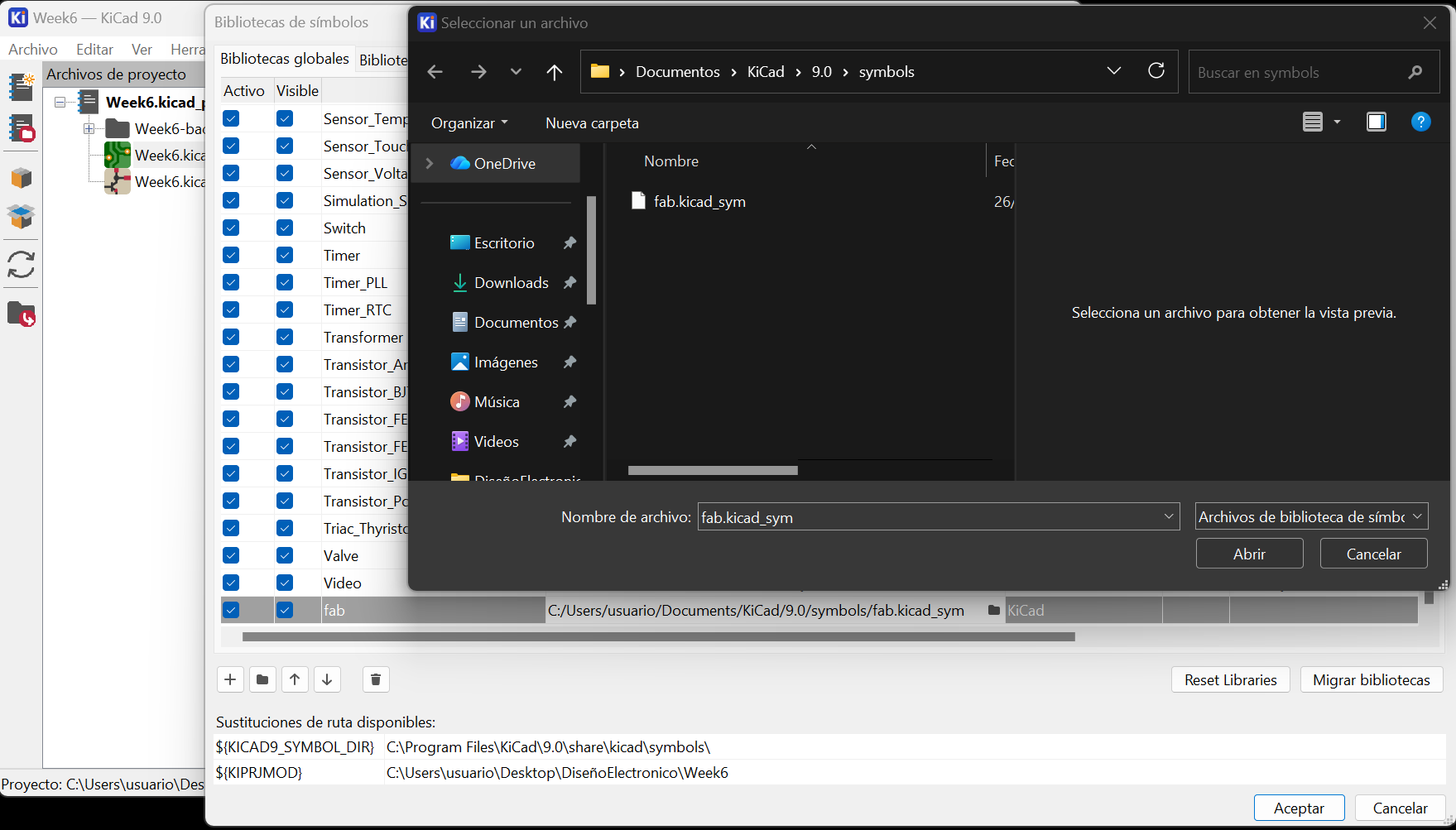Open the Editar menu in KiCad

94,50
